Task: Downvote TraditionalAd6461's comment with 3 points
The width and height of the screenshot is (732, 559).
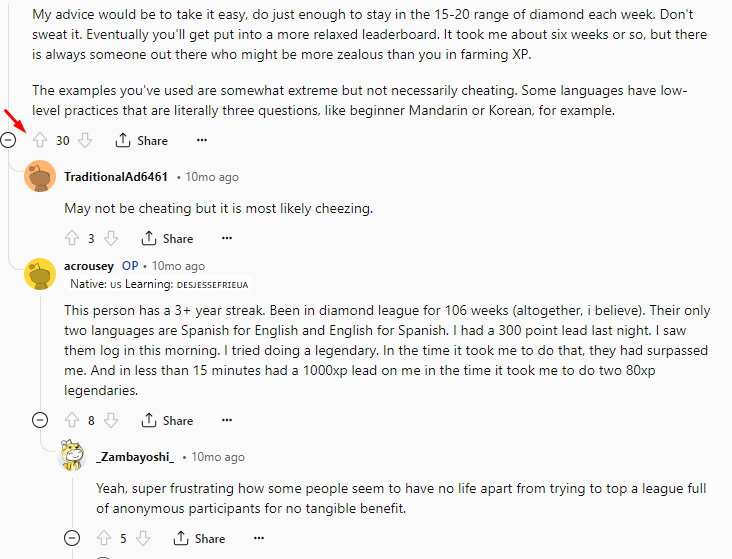Action: [x=111, y=238]
